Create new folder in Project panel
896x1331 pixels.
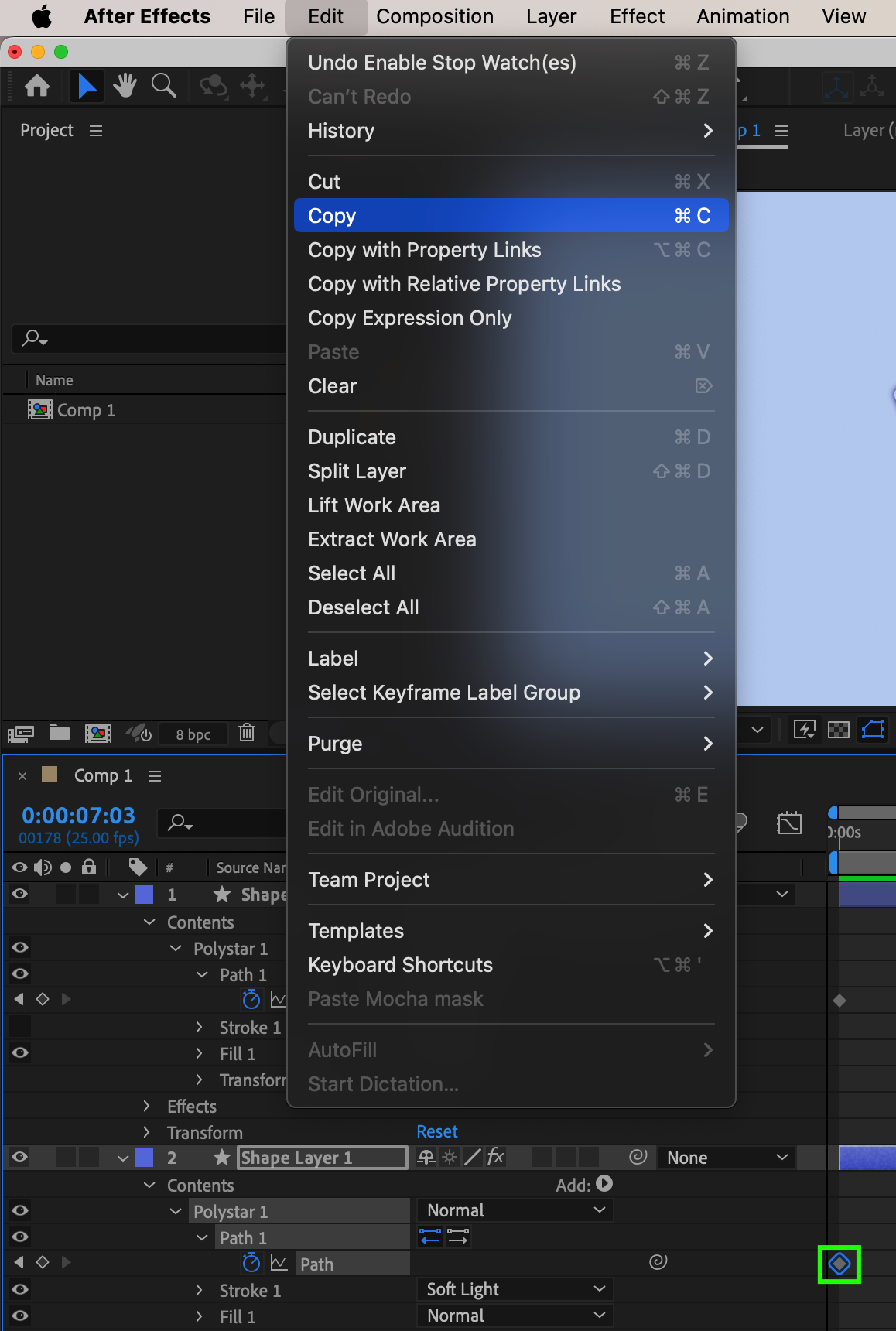60,732
